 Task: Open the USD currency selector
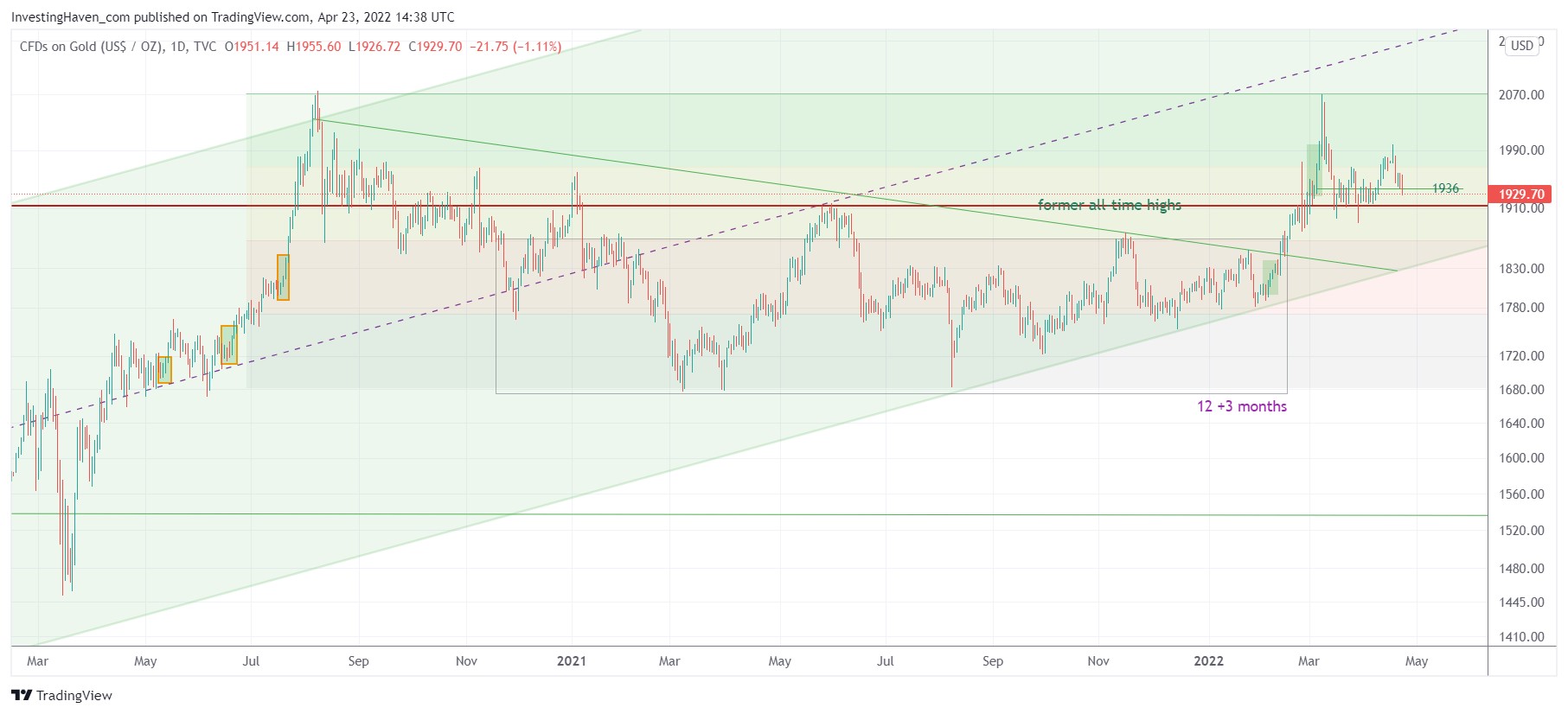1522,46
